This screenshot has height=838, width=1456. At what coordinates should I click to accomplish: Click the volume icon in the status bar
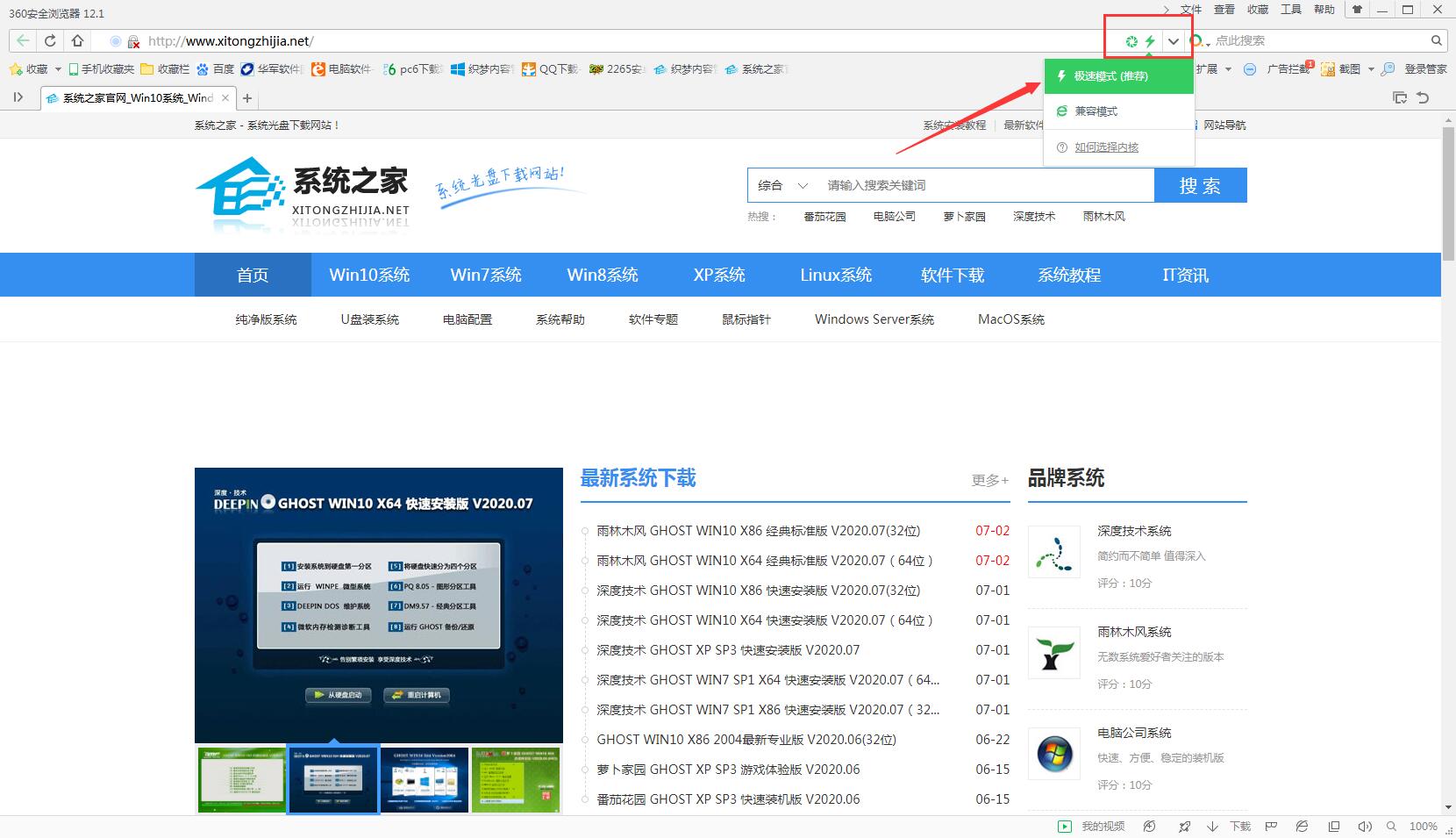1365,827
